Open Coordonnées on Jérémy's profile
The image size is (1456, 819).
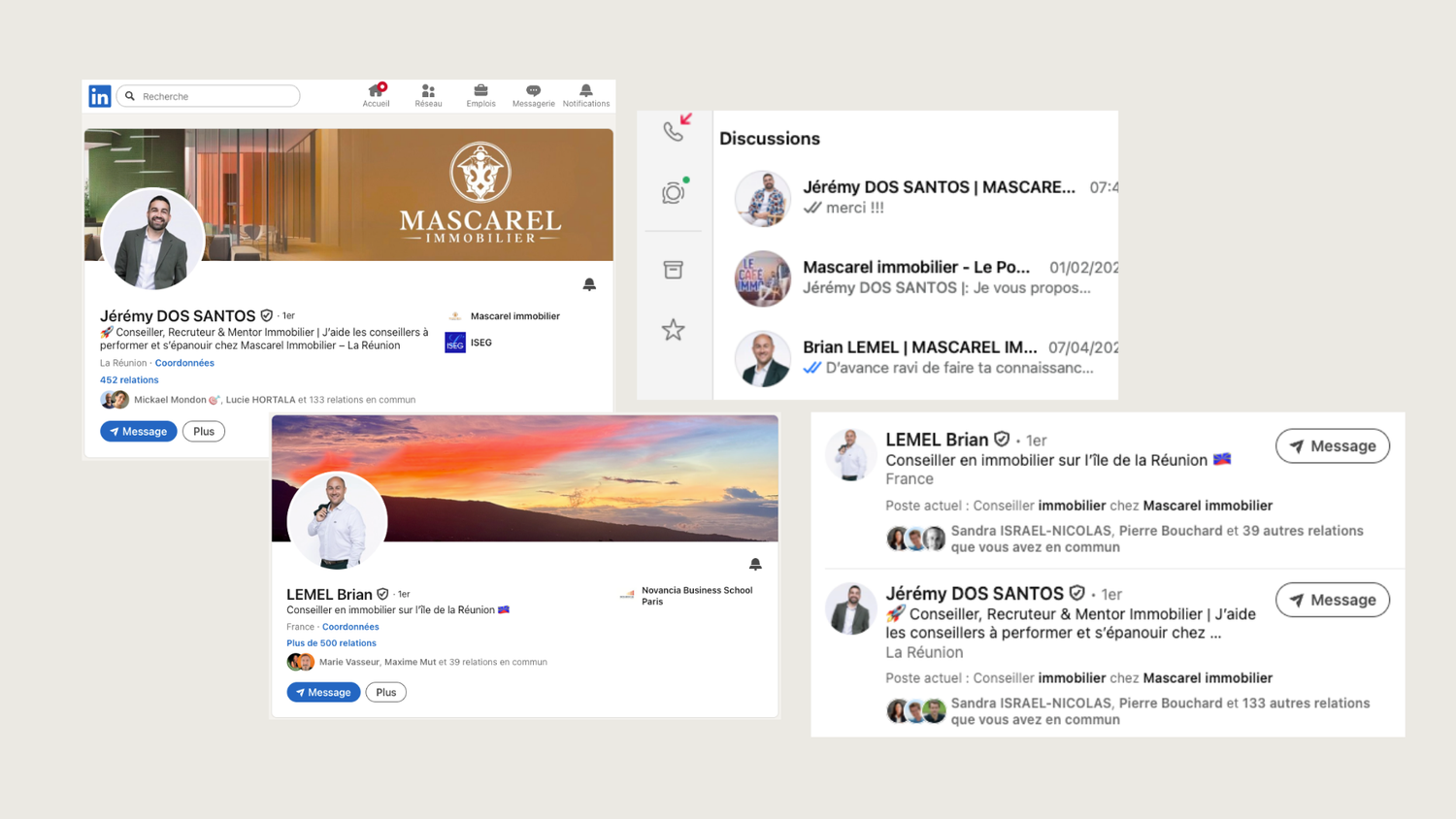tap(184, 363)
